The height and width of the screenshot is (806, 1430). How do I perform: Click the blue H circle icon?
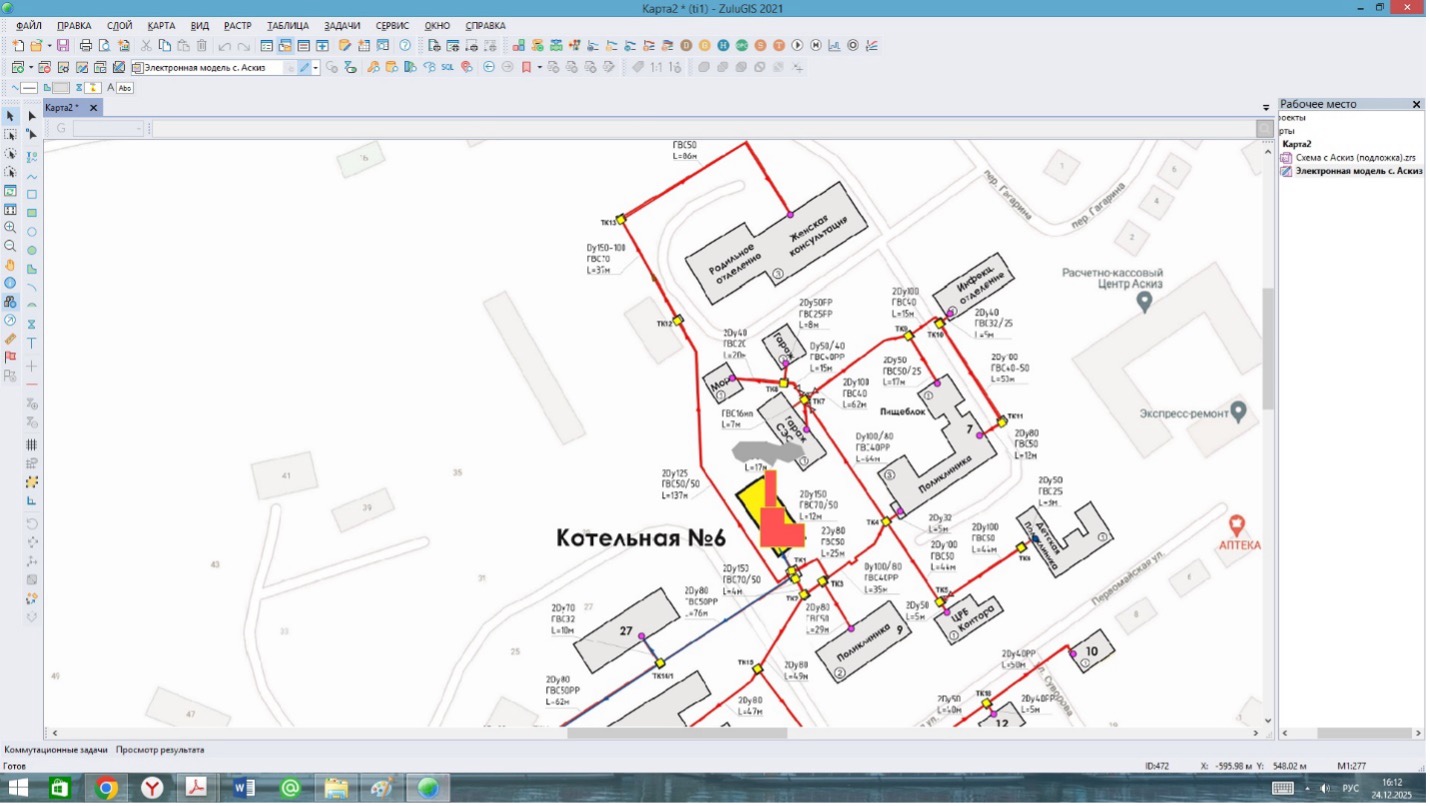(724, 46)
